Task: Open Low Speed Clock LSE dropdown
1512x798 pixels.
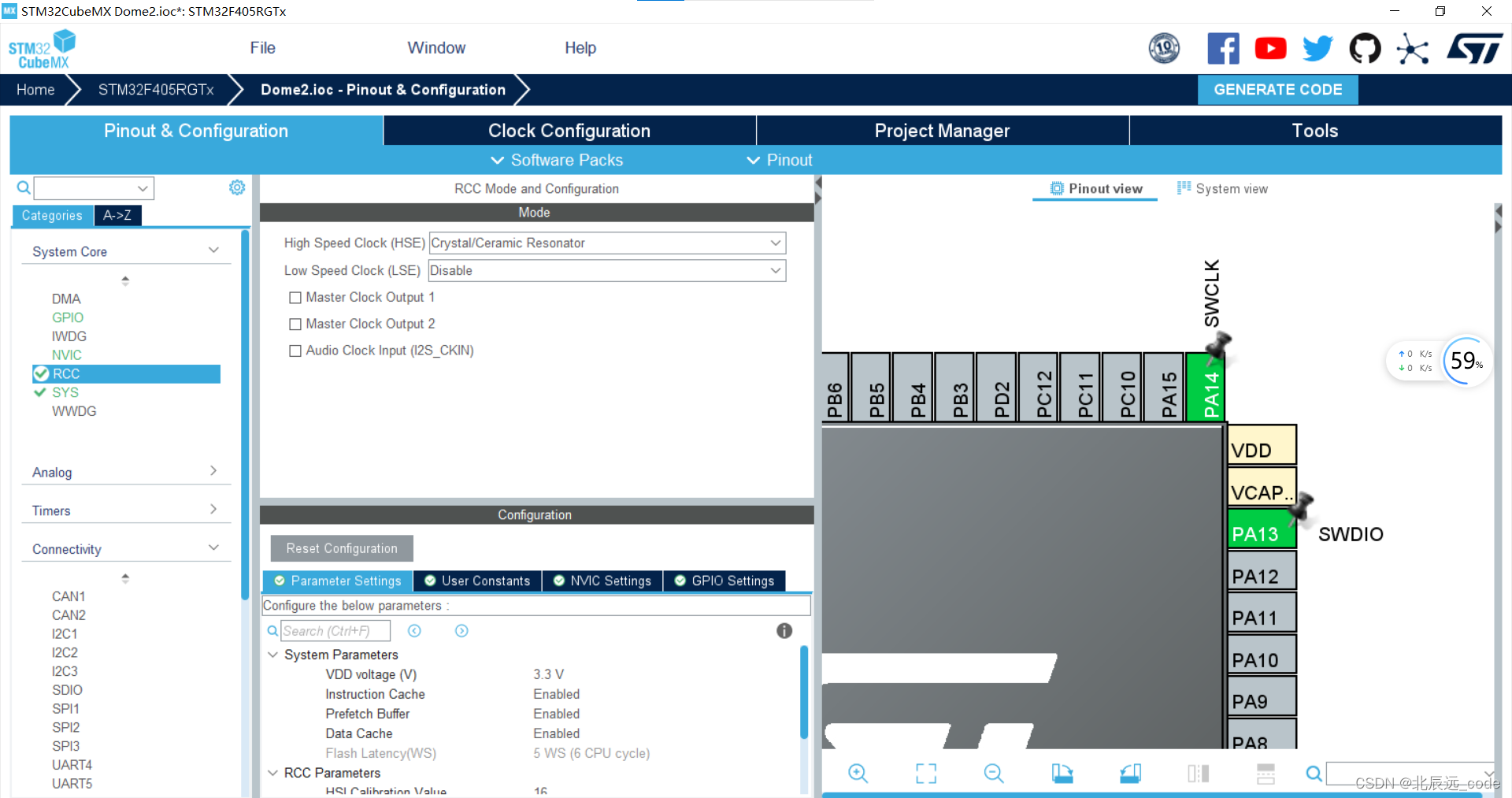Action: pos(607,271)
